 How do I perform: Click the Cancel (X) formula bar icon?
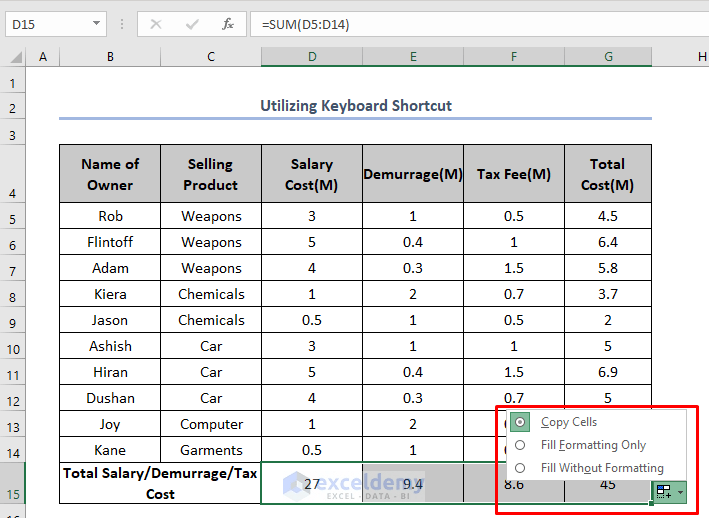tap(156, 24)
